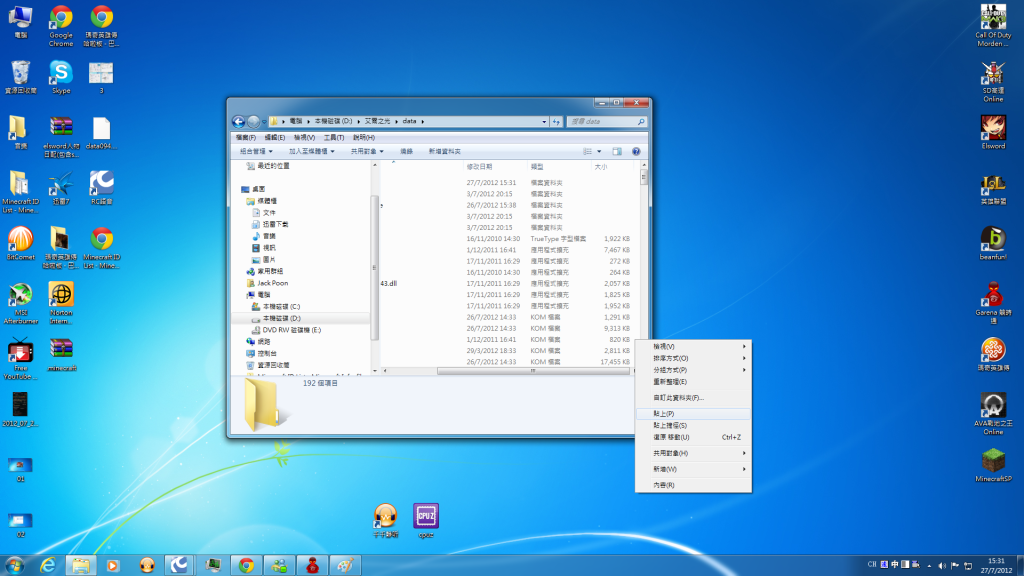This screenshot has height=576, width=1024.
Task: Toggle the preview pane button
Action: pos(617,152)
